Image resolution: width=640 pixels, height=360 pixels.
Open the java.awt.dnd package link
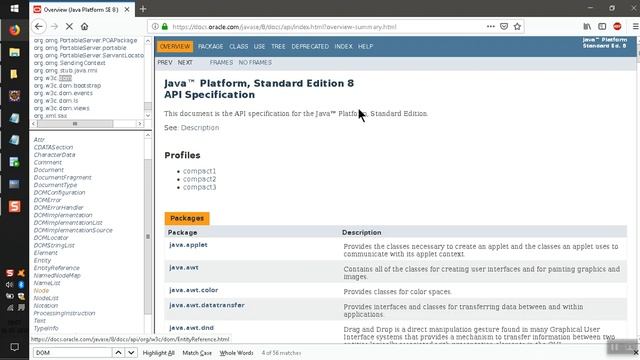191,328
